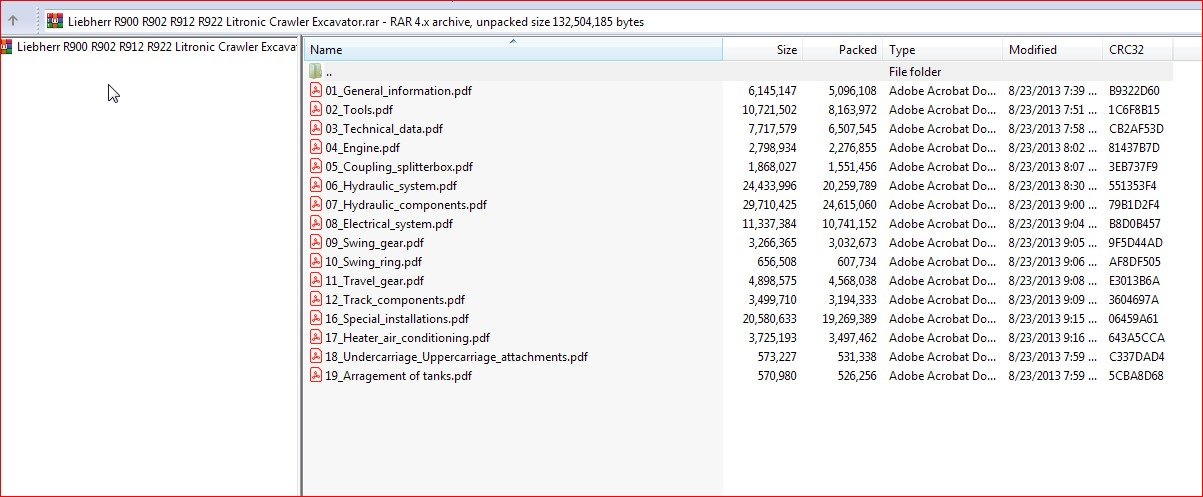The height and width of the screenshot is (497, 1203).
Task: Sort files by Type column header
Action: point(943,50)
